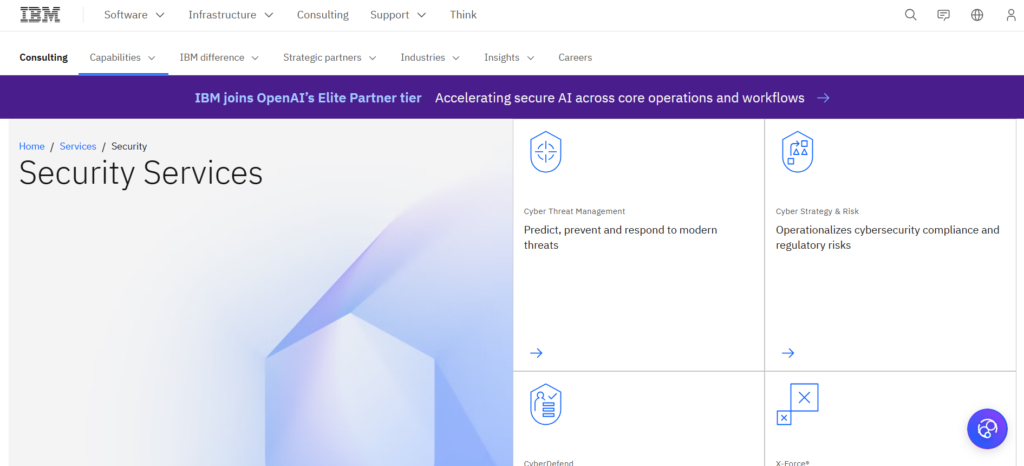Screen dimensions: 1024x466
Task: Expand the Infrastructure dropdown menu
Action: (x=231, y=15)
